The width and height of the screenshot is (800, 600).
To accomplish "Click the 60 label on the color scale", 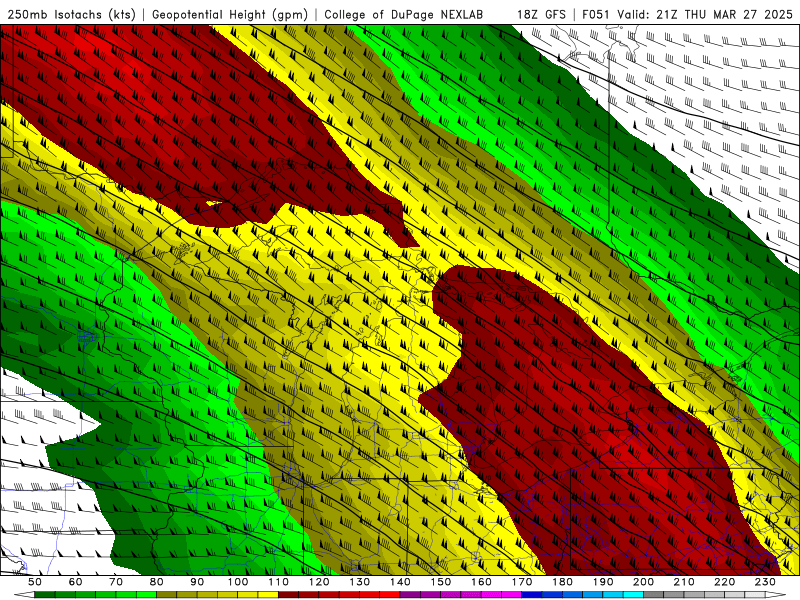I will [76, 582].
